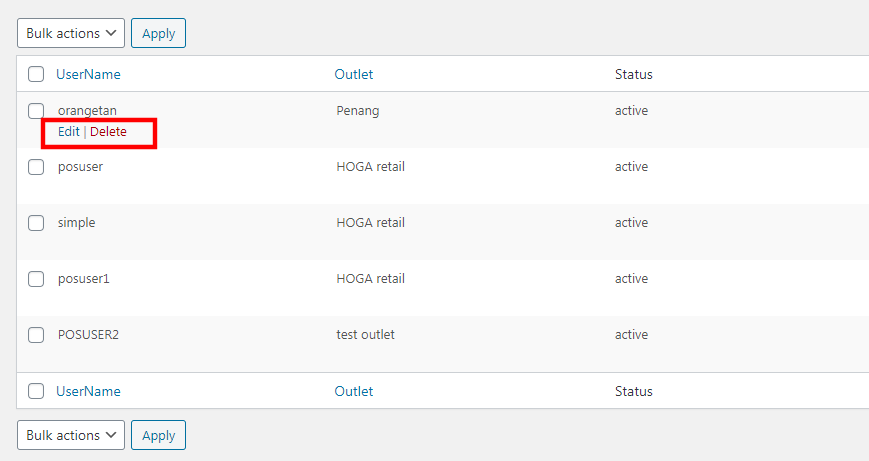Click the Status column header at top
This screenshot has width=869, height=461.
pyautogui.click(x=633, y=74)
